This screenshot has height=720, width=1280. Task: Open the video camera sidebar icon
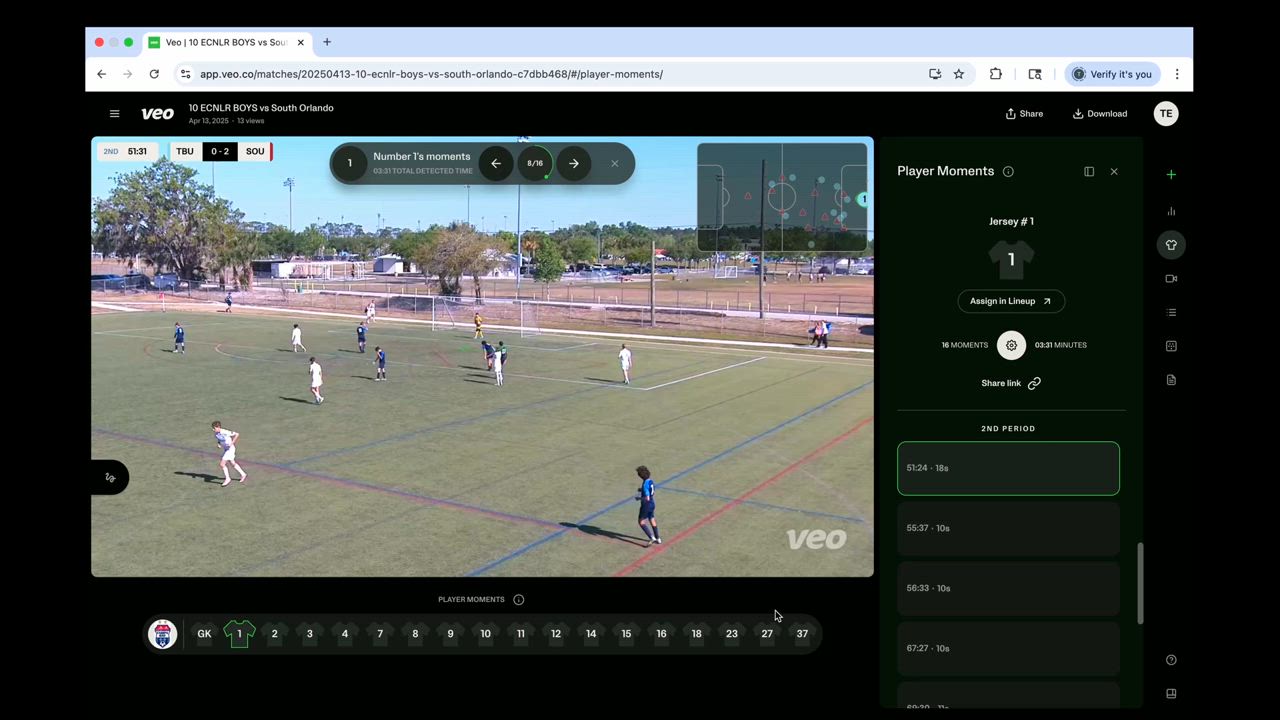pos(1171,279)
